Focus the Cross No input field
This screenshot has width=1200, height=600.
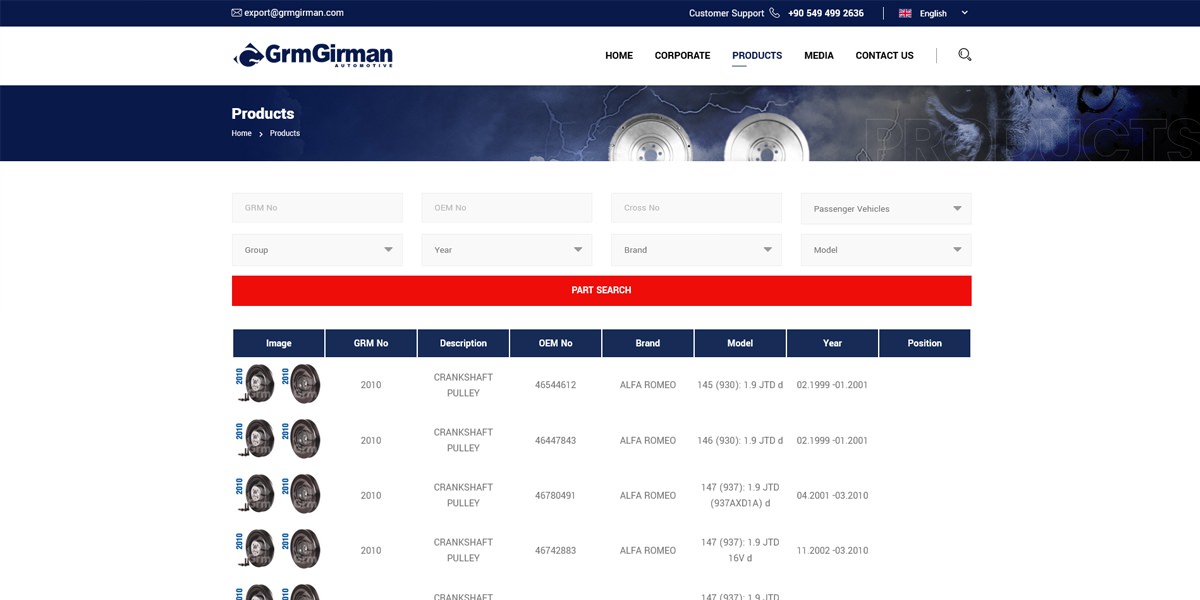(696, 208)
